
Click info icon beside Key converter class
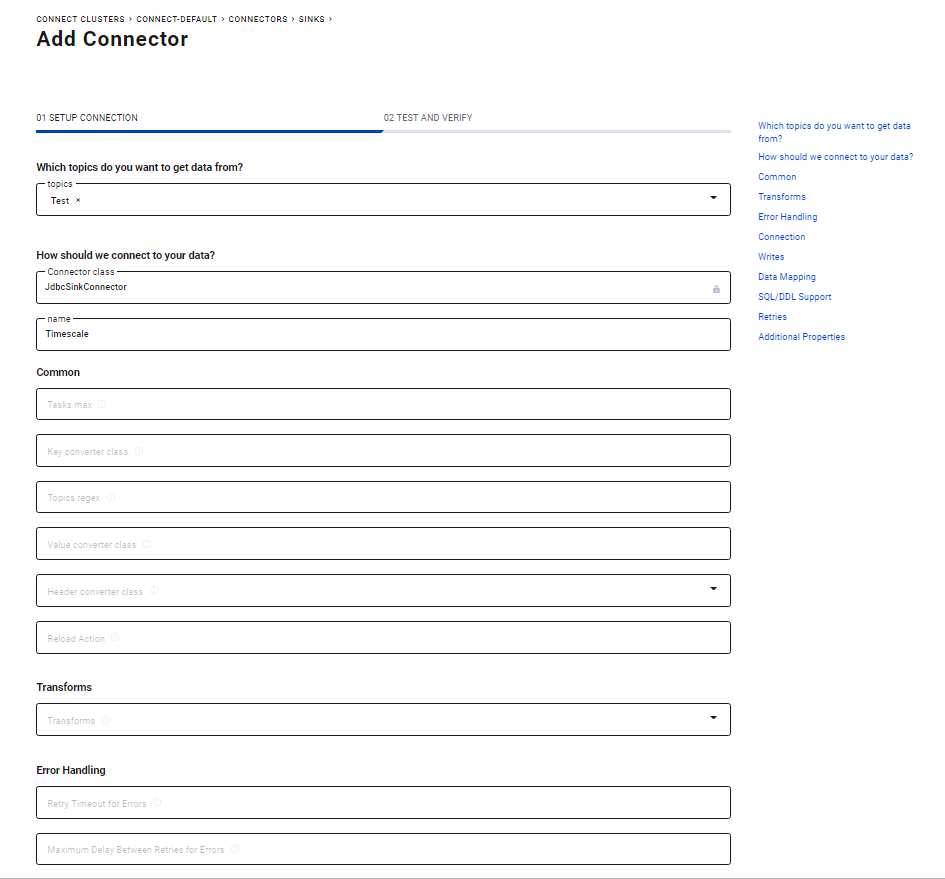(x=139, y=451)
